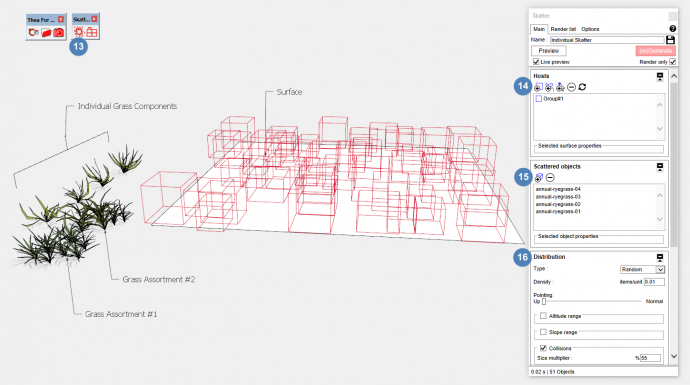Screen dimensions: 690x385
Task: Open the Distribution Type dropdown
Action: (x=642, y=269)
